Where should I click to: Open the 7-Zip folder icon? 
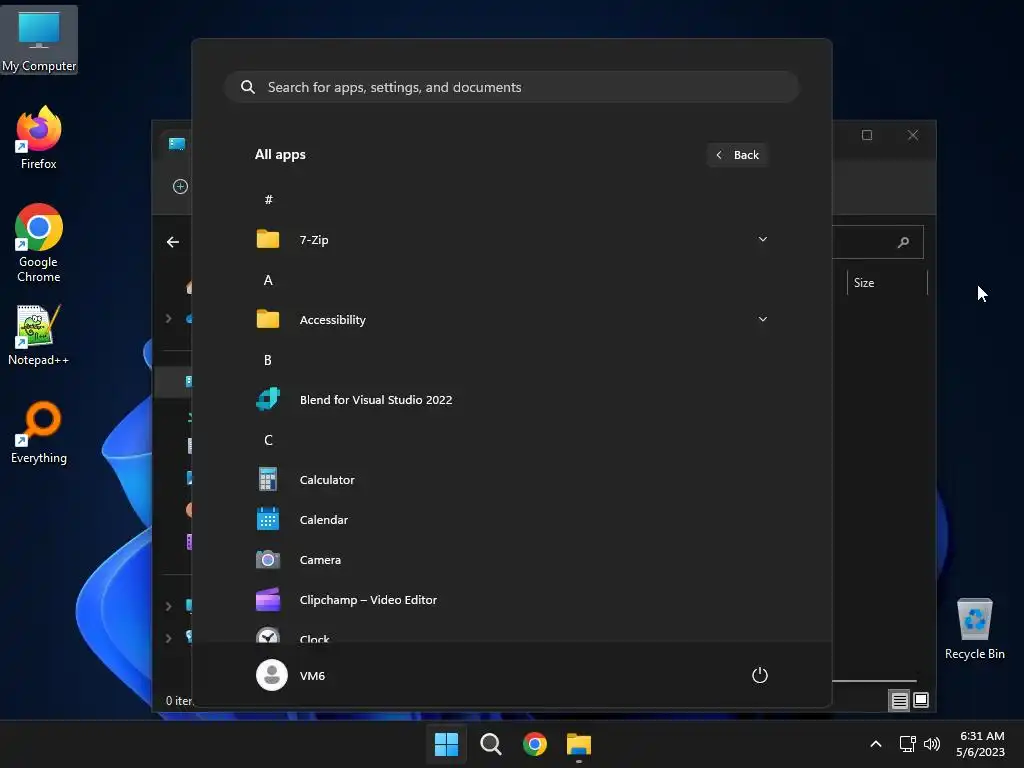coord(268,240)
